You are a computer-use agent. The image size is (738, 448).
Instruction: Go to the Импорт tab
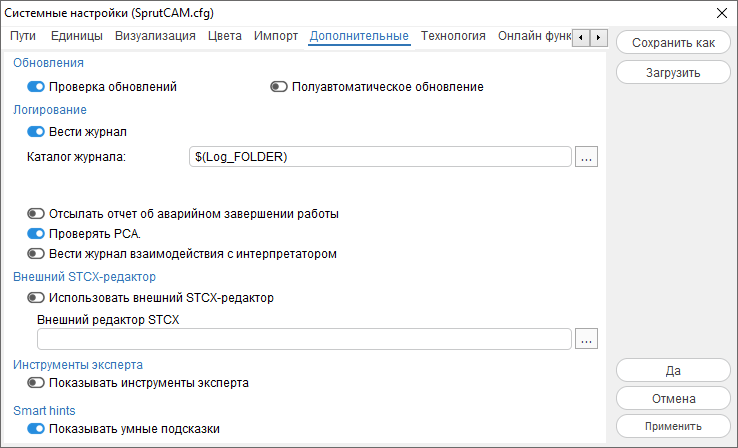(276, 36)
